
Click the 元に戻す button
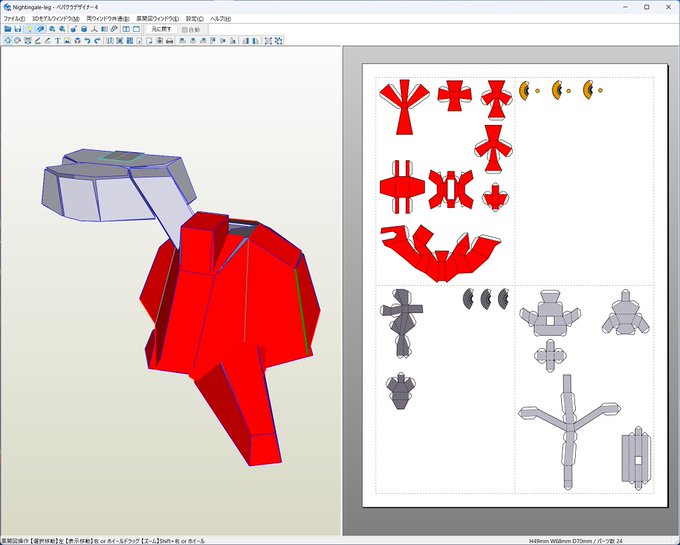[161, 29]
